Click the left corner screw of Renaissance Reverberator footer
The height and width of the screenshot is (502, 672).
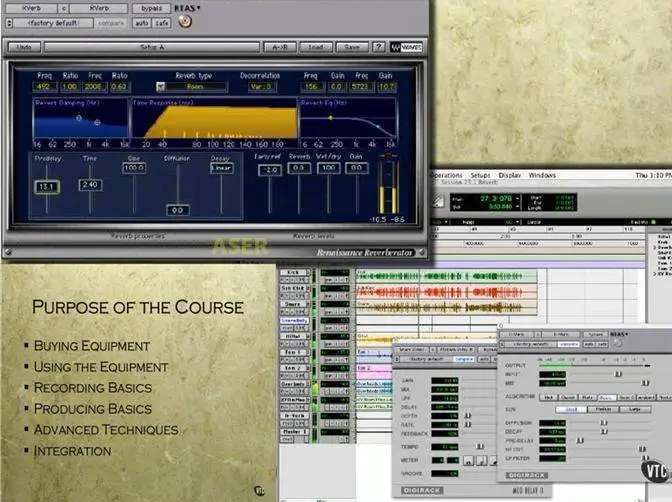click(8, 252)
